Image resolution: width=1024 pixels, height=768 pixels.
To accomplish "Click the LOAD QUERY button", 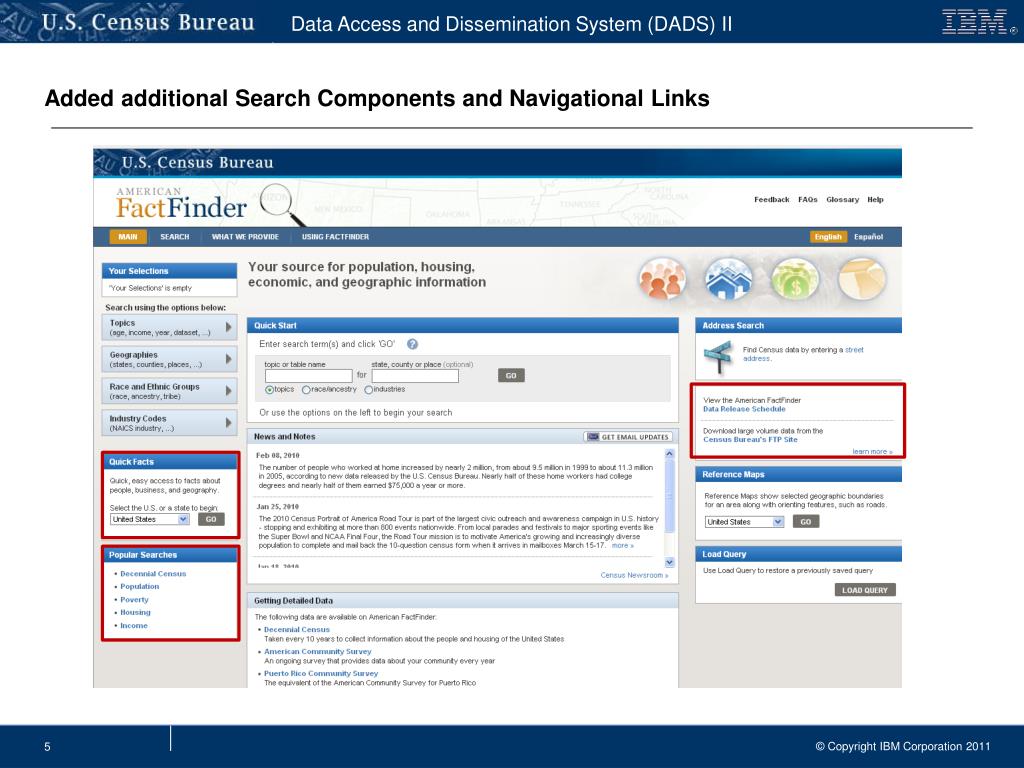I will [865, 590].
